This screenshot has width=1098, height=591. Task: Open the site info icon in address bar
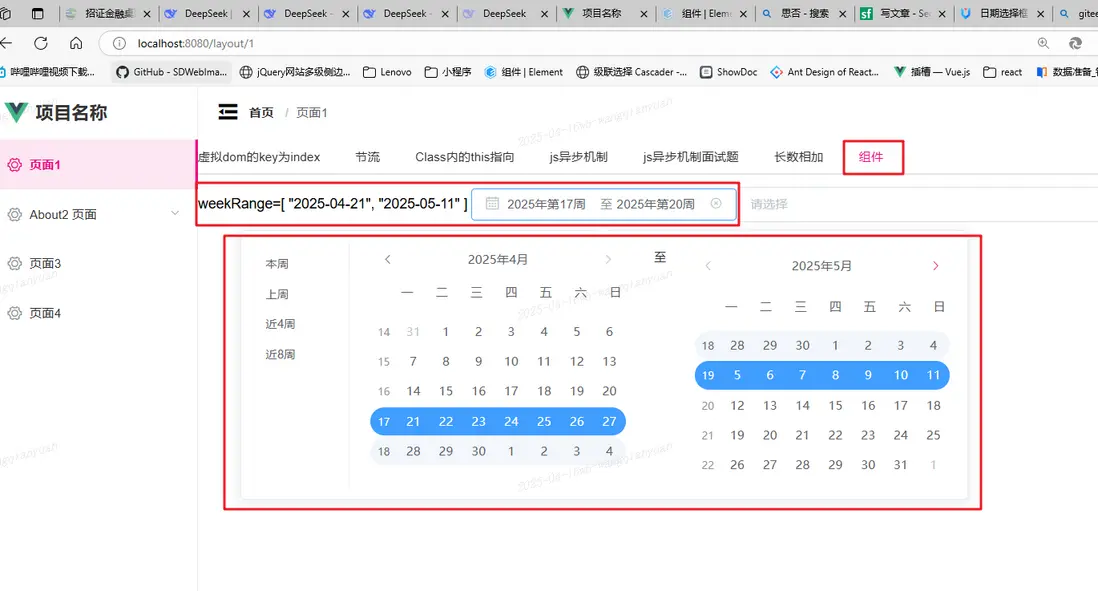point(120,43)
